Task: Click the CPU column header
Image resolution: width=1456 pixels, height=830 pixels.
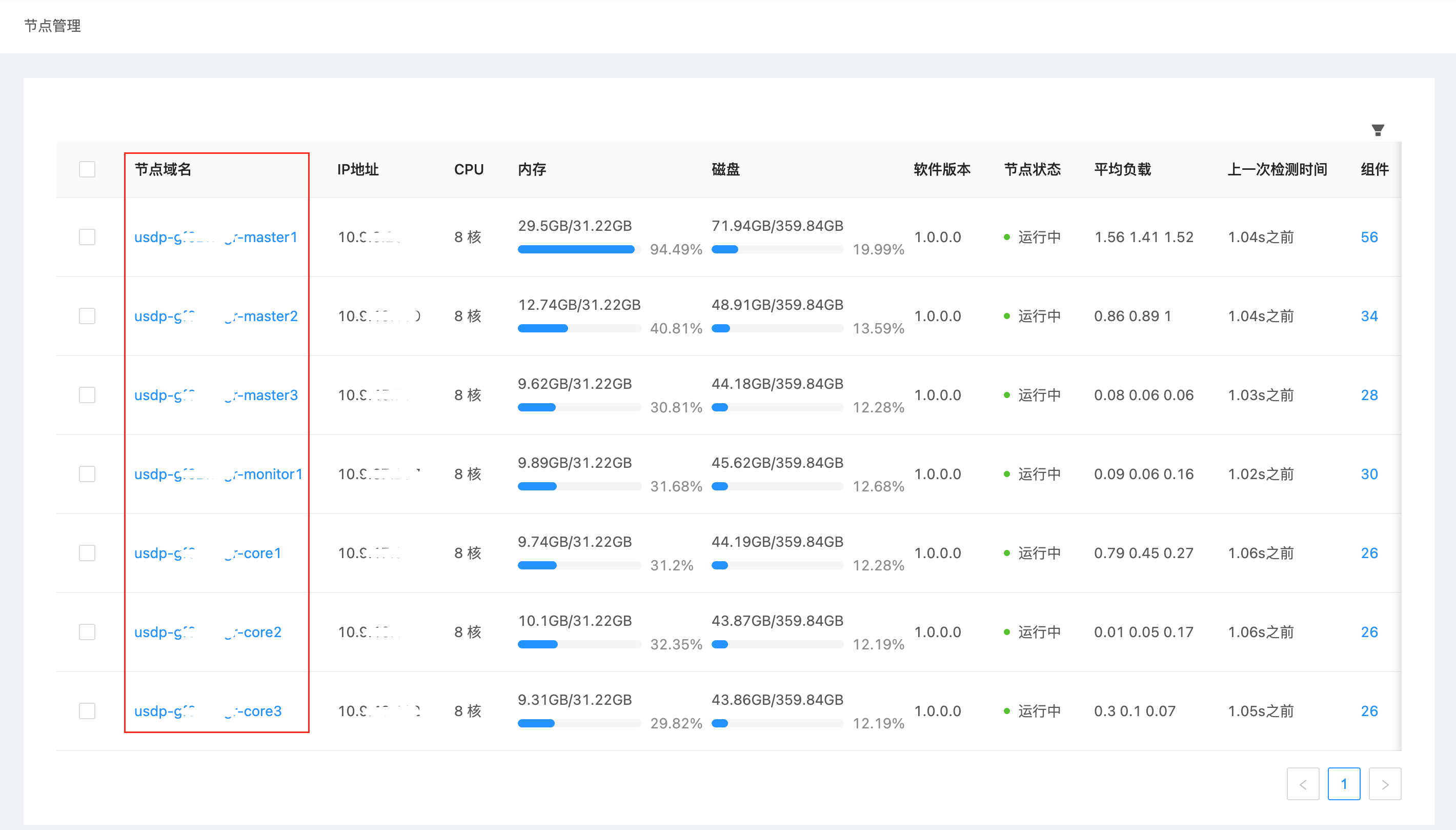Action: click(469, 169)
